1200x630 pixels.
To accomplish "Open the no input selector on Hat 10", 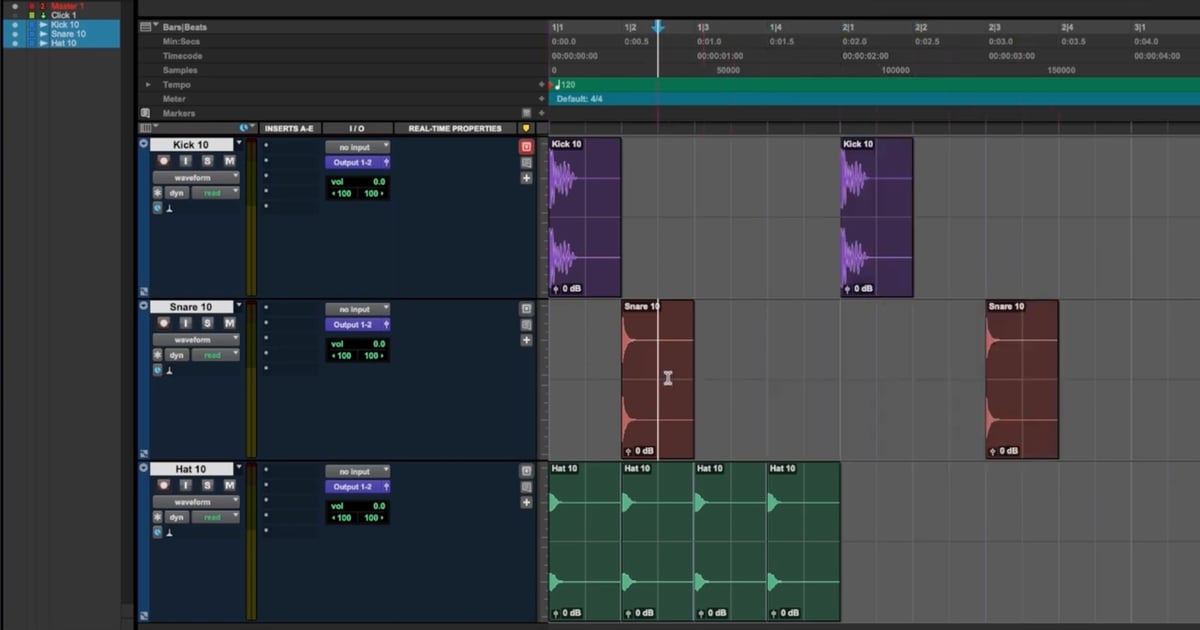I will tap(357, 470).
